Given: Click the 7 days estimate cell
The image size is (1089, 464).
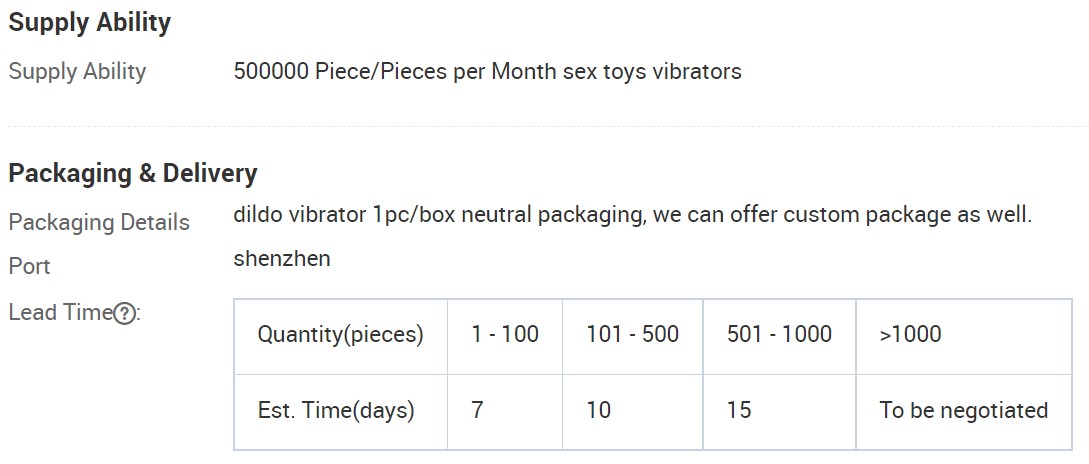Looking at the screenshot, I should coord(505,412).
